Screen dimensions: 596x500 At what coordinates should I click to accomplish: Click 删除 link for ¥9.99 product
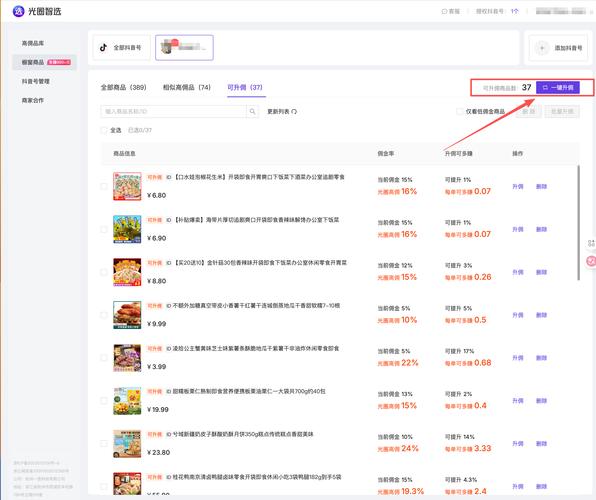pyautogui.click(x=541, y=315)
